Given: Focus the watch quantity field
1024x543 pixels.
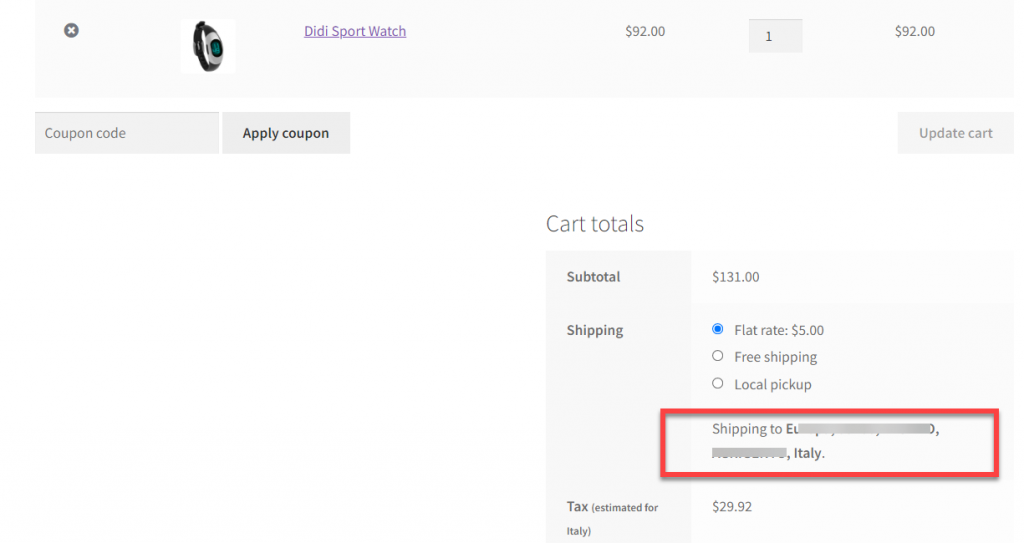Looking at the screenshot, I should (x=775, y=36).
